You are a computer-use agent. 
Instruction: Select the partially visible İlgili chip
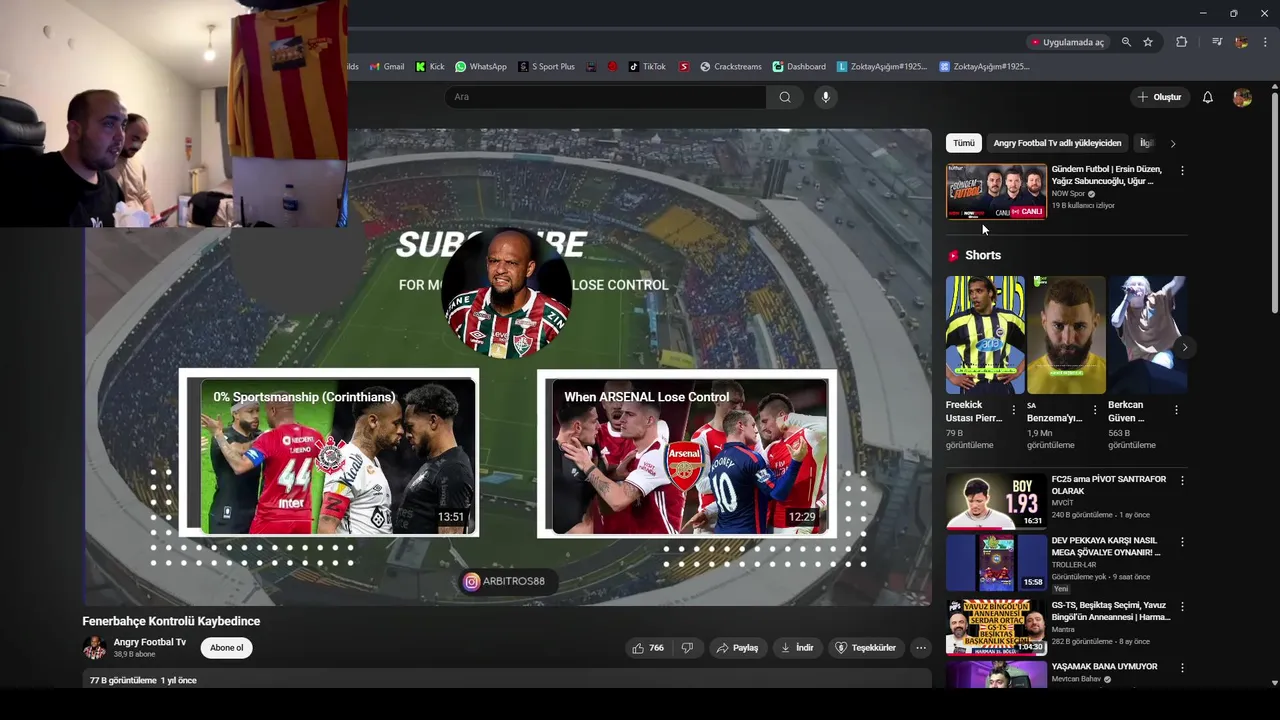pos(1147,143)
